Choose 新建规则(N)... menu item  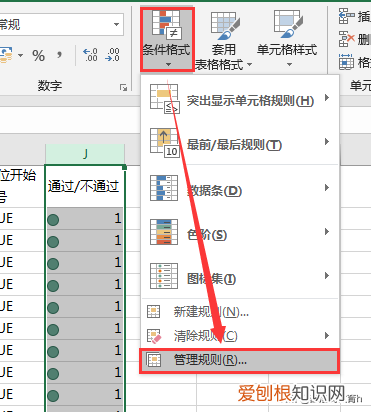pos(240,312)
